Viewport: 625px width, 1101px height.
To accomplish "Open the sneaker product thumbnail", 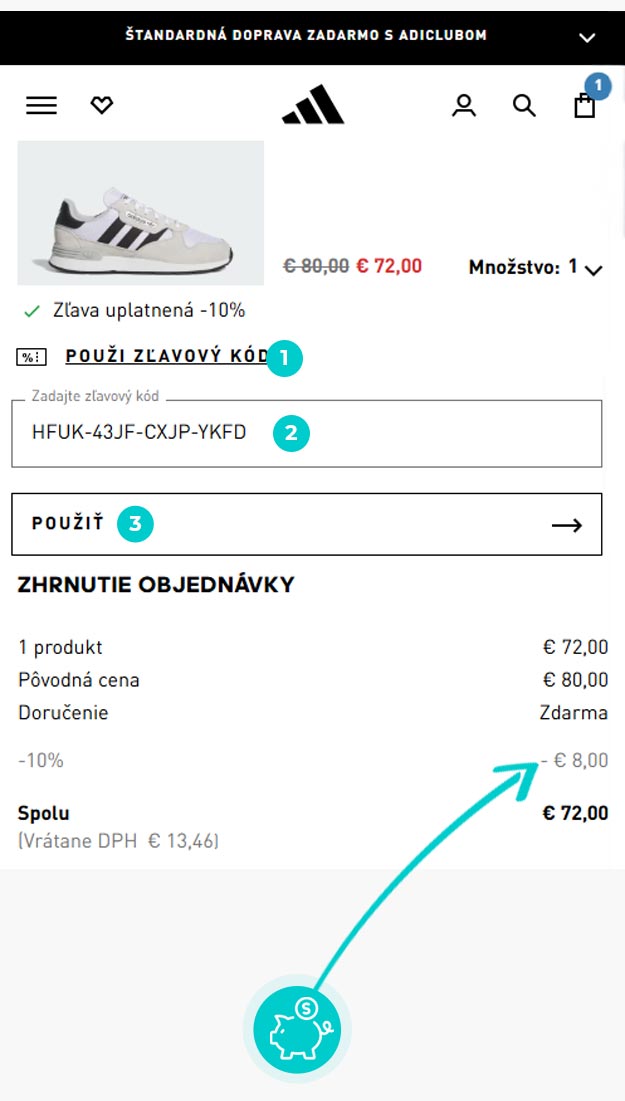I will [140, 213].
